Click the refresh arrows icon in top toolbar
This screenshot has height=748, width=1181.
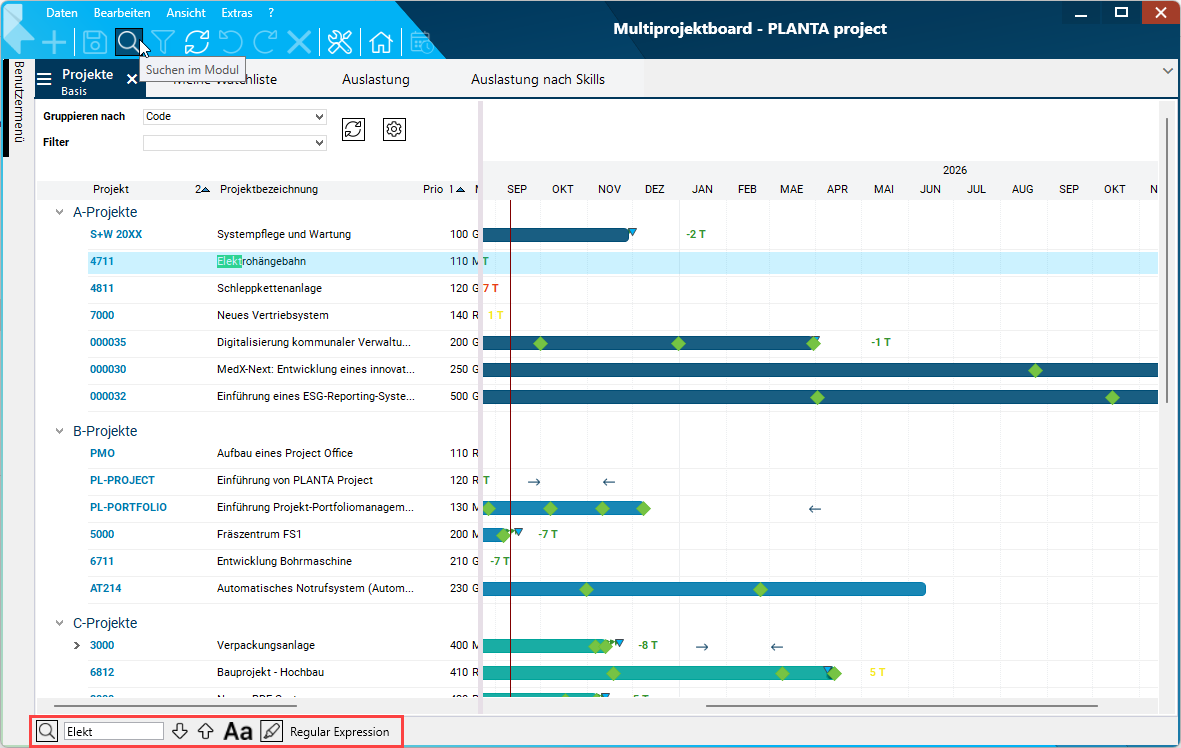coord(197,42)
